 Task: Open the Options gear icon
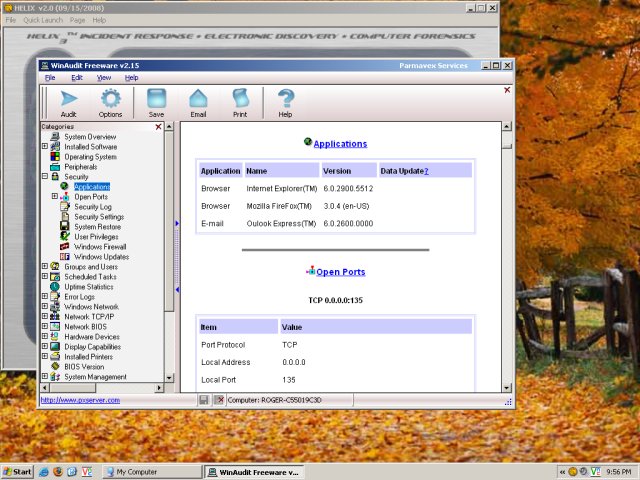(x=110, y=102)
